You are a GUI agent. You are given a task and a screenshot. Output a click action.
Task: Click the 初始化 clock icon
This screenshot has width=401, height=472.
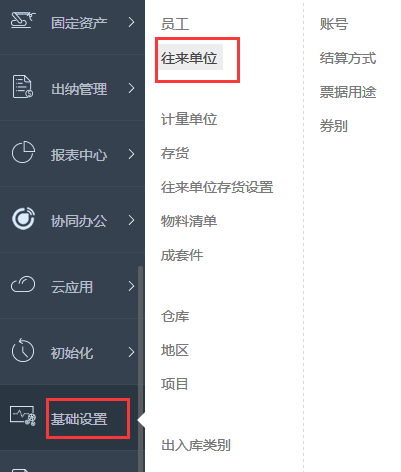coord(23,350)
